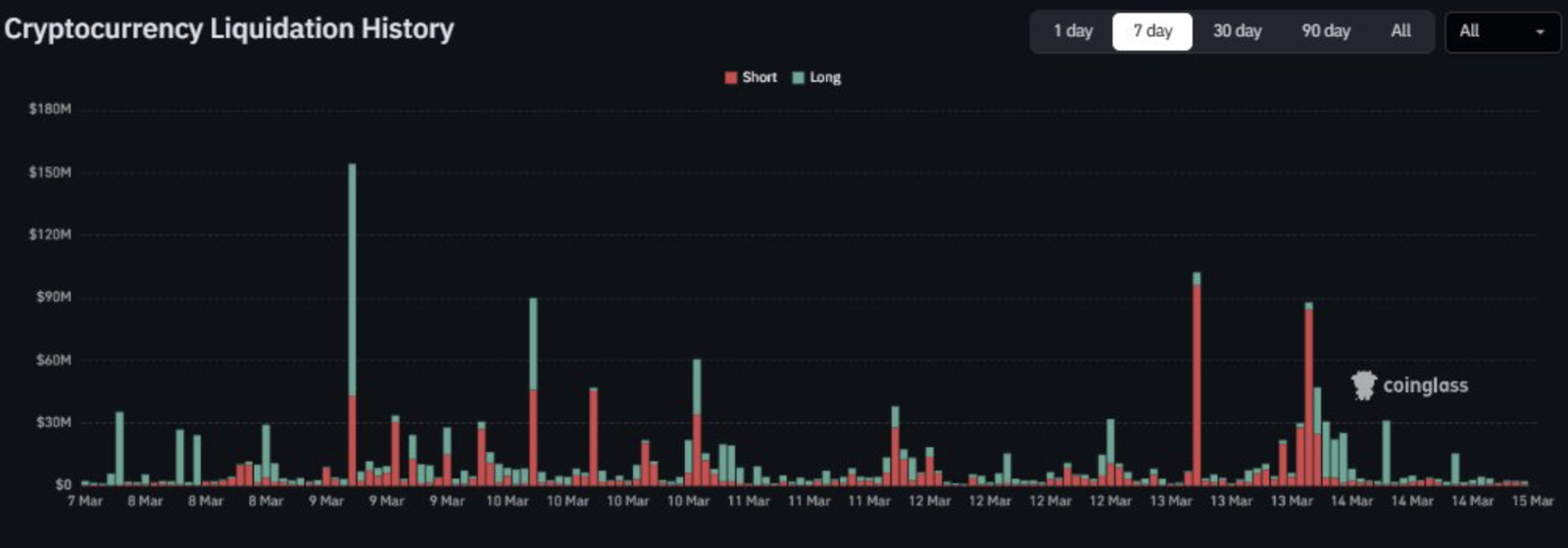Click the 15 Mar x-axis label

[x=1533, y=501]
